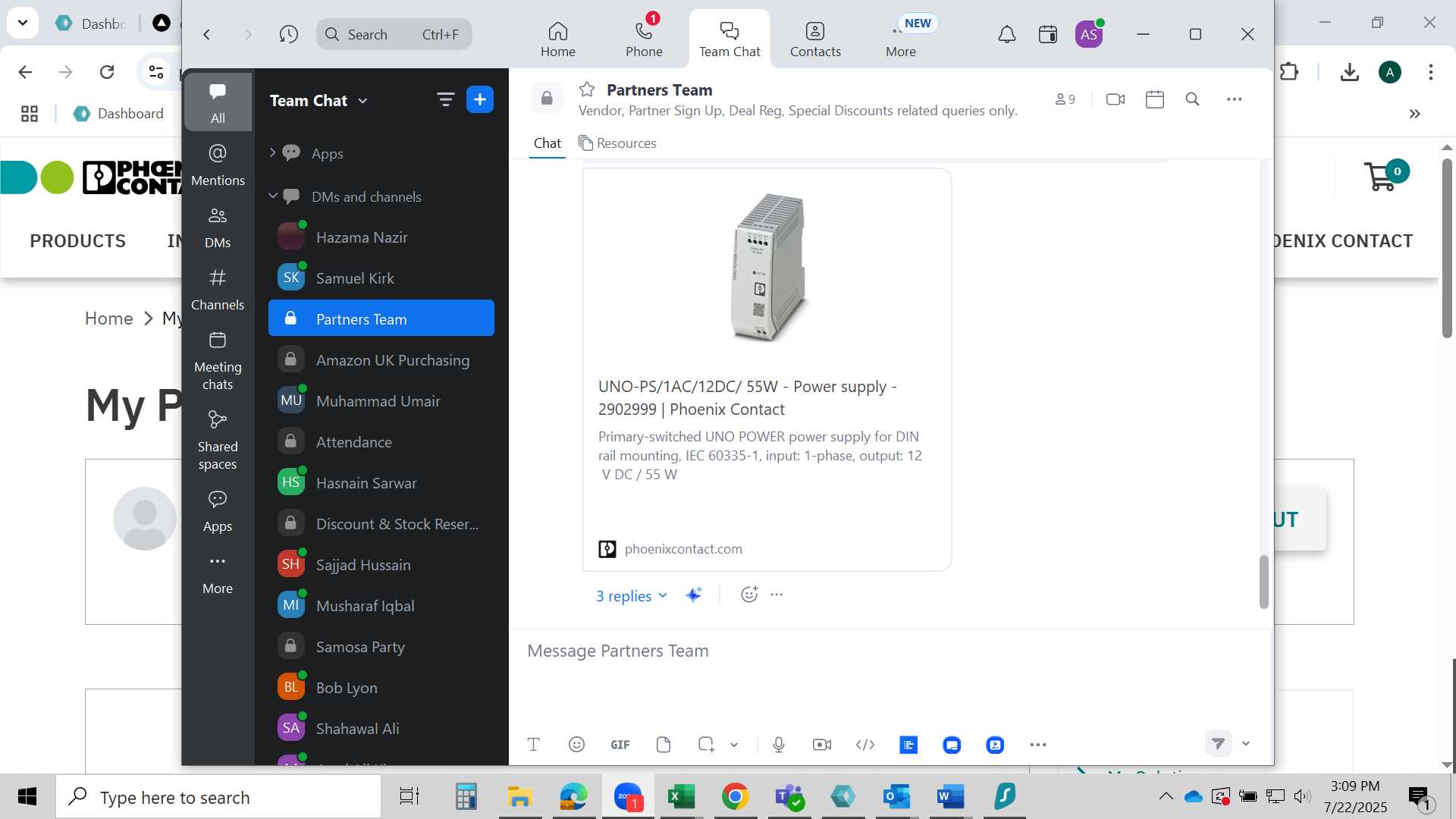Open the calendar icon beside the avatar

click(1048, 34)
